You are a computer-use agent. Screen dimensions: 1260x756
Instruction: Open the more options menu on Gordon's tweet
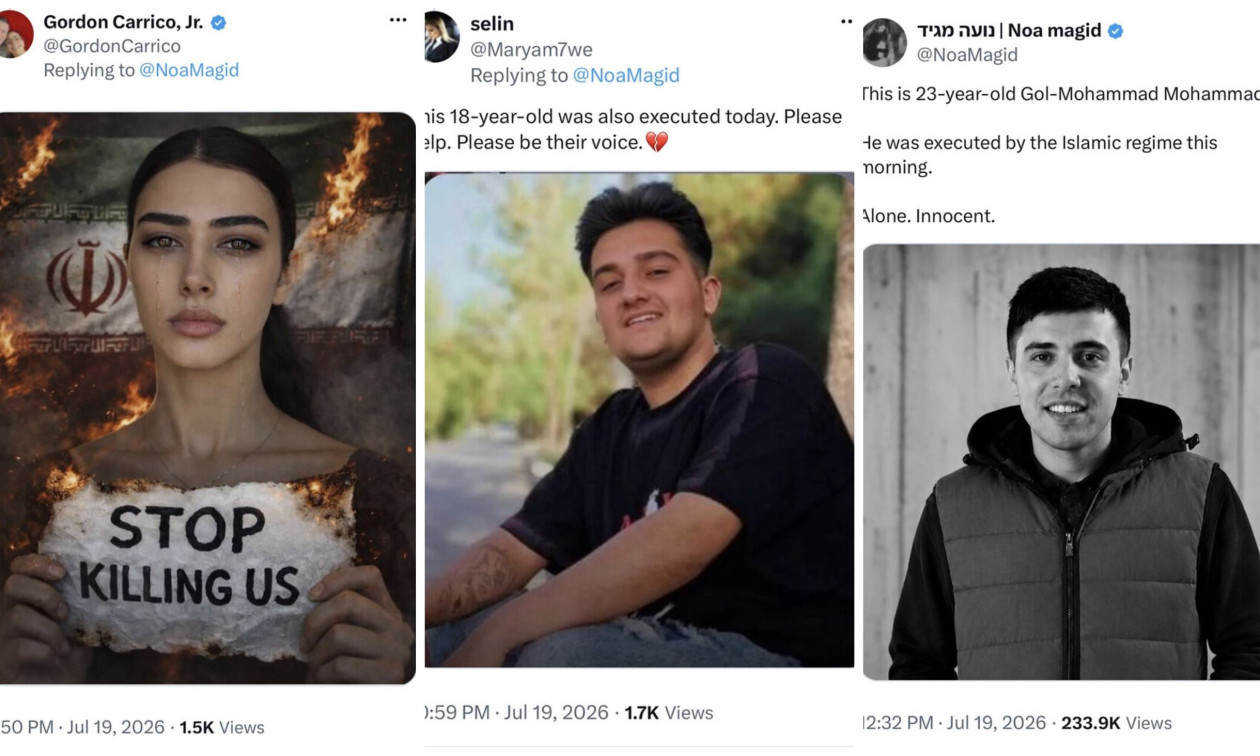click(398, 20)
